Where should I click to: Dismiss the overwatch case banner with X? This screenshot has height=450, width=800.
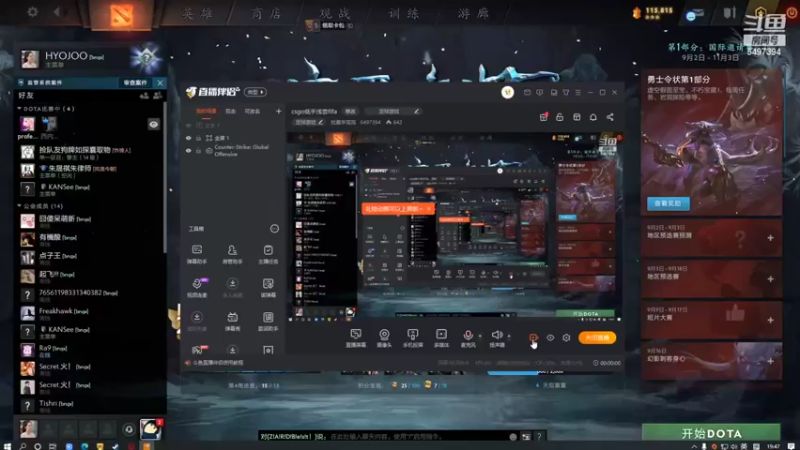160,83
